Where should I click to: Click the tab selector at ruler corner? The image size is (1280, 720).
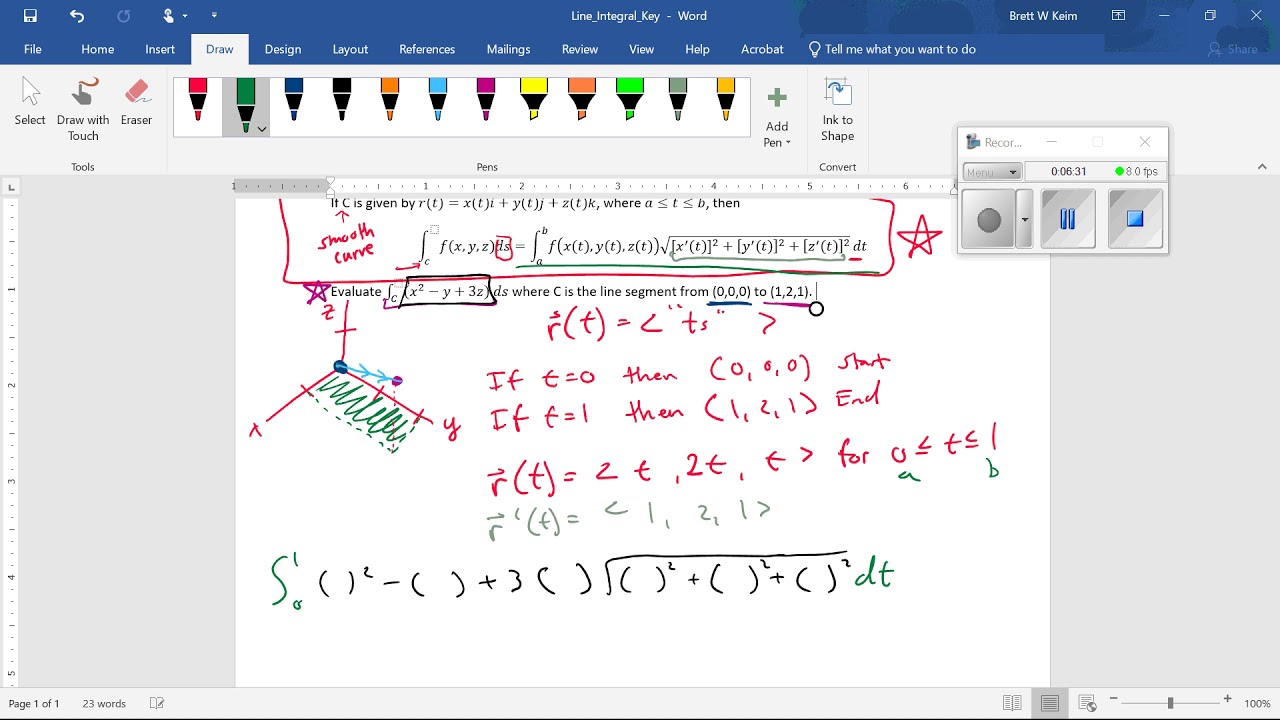pos(11,186)
